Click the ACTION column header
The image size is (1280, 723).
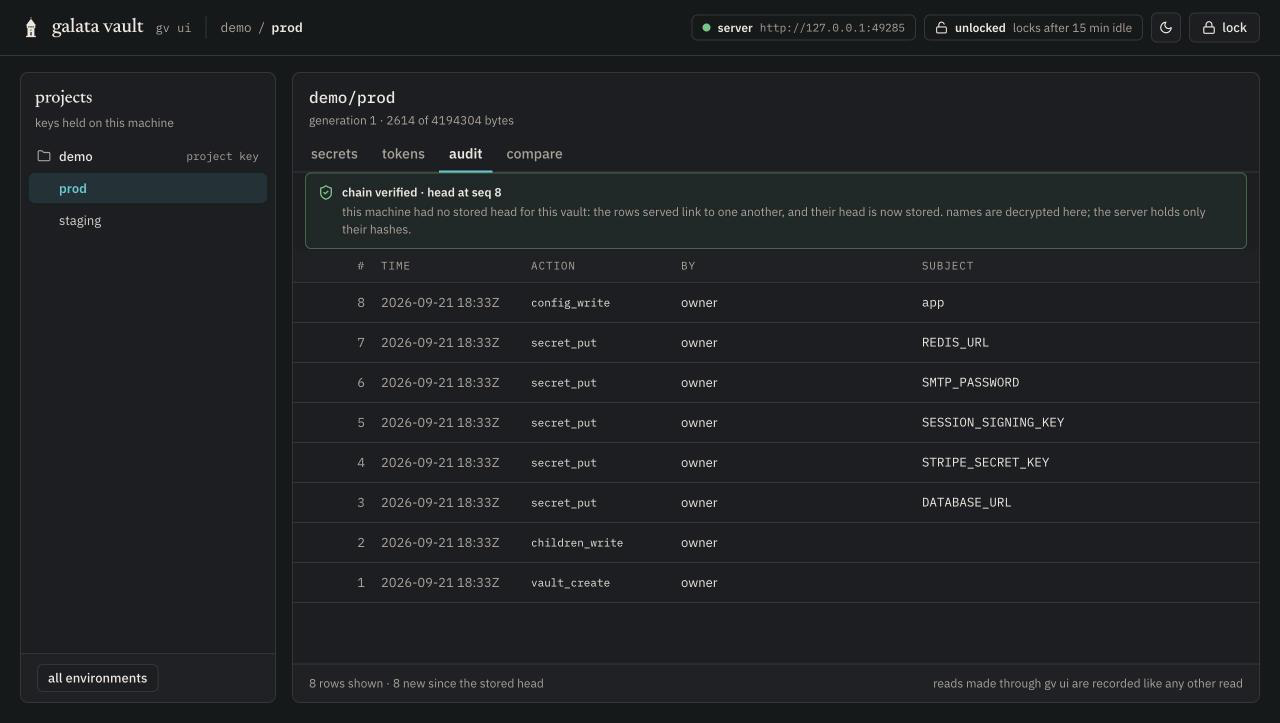tap(553, 266)
